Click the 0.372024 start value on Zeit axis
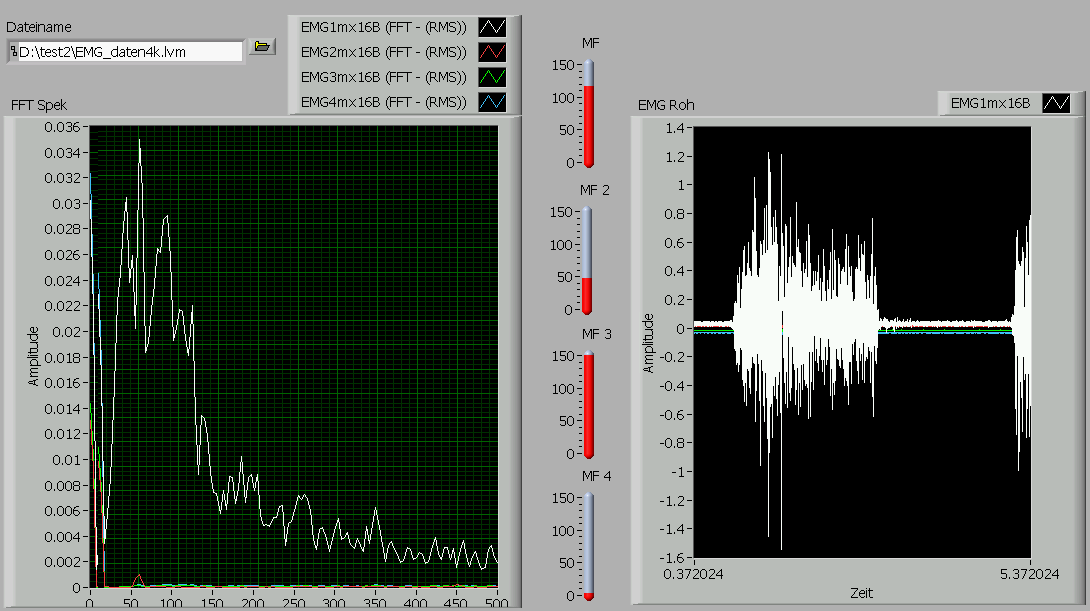 pyautogui.click(x=693, y=574)
